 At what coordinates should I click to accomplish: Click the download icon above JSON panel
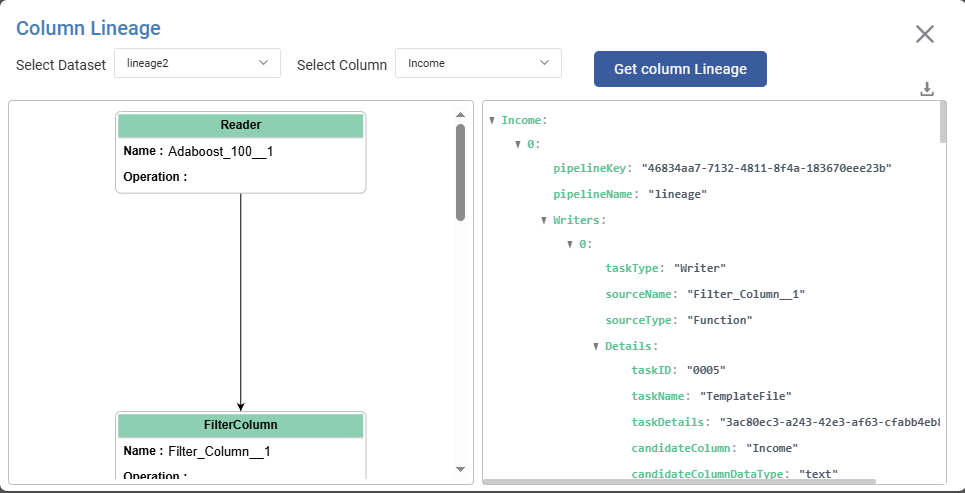927,89
